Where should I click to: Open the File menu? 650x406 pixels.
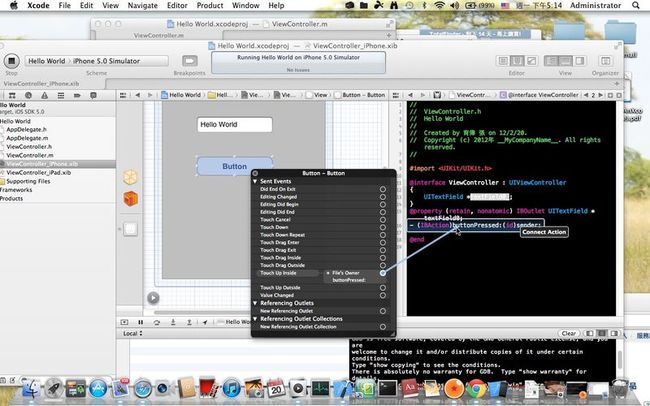(x=65, y=5)
